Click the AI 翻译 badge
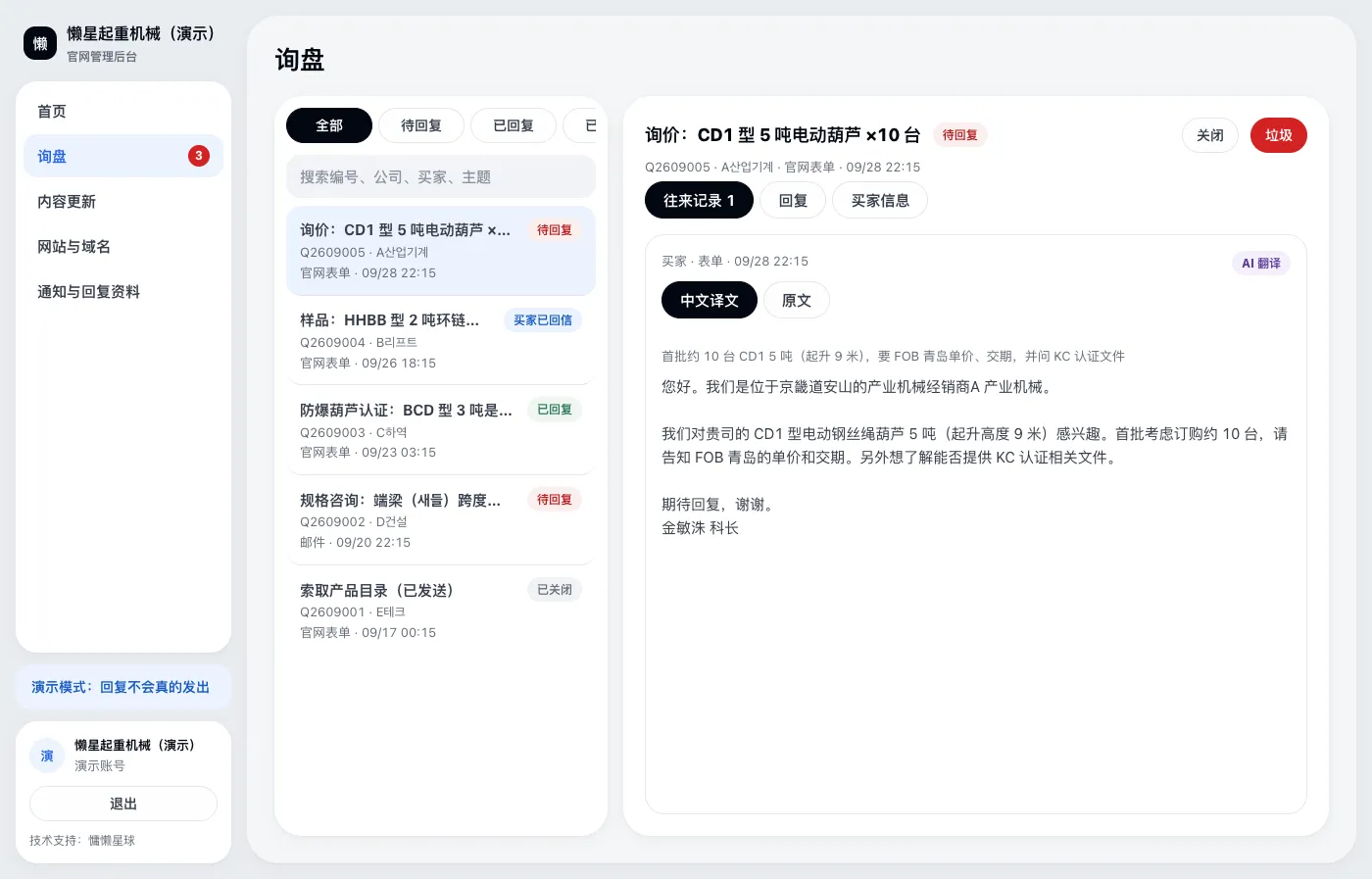 1261,264
